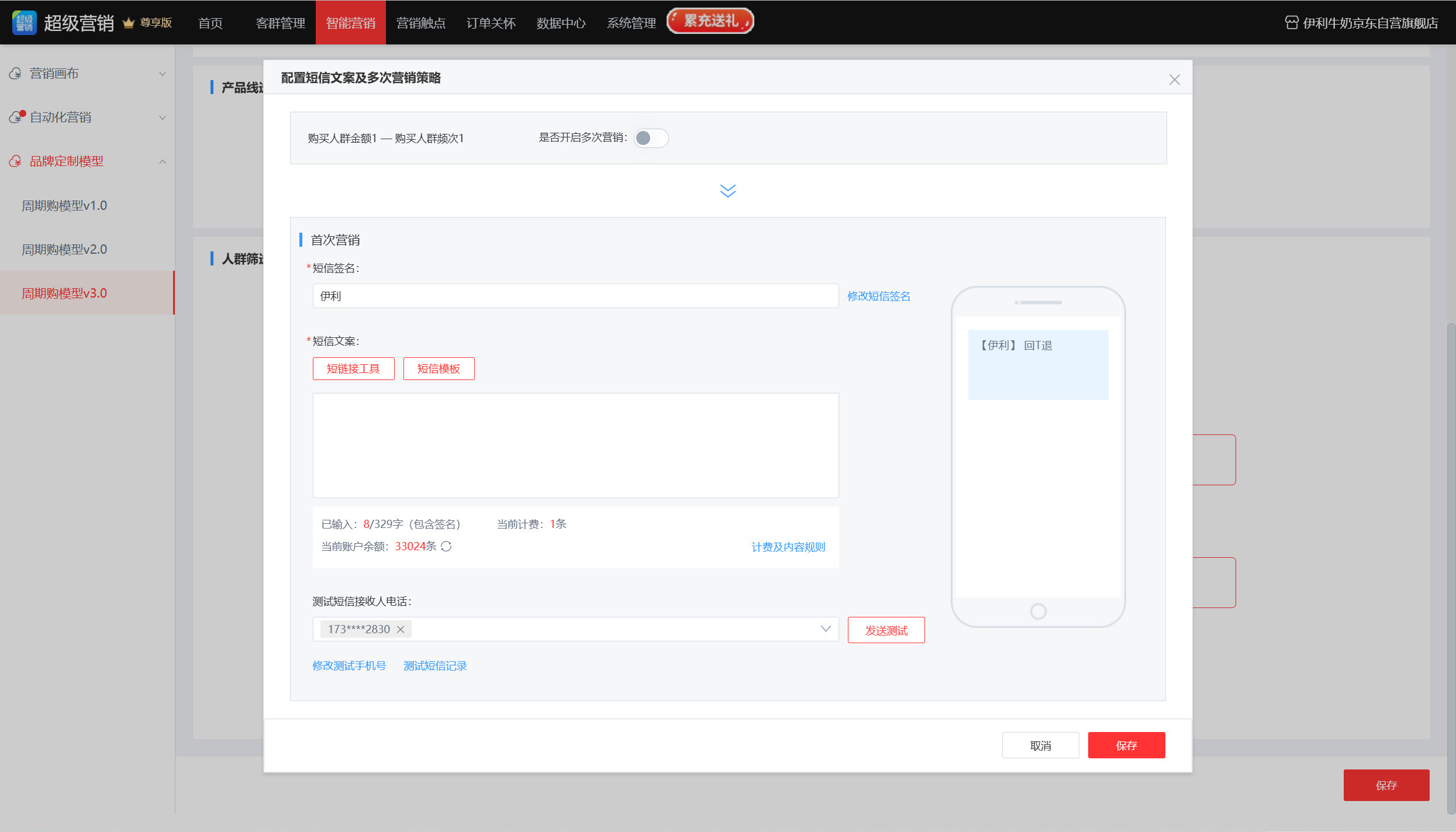Refresh the account balance
Viewport: 1456px width, 832px height.
click(446, 546)
